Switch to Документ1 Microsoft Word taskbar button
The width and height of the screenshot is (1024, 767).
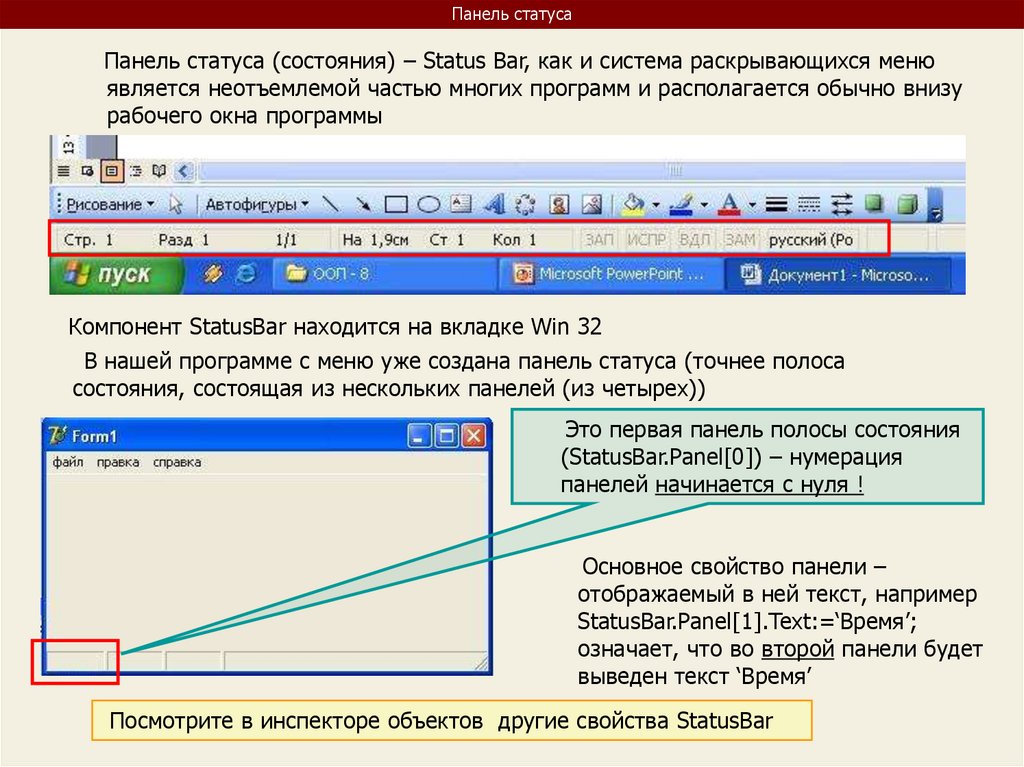coord(837,275)
